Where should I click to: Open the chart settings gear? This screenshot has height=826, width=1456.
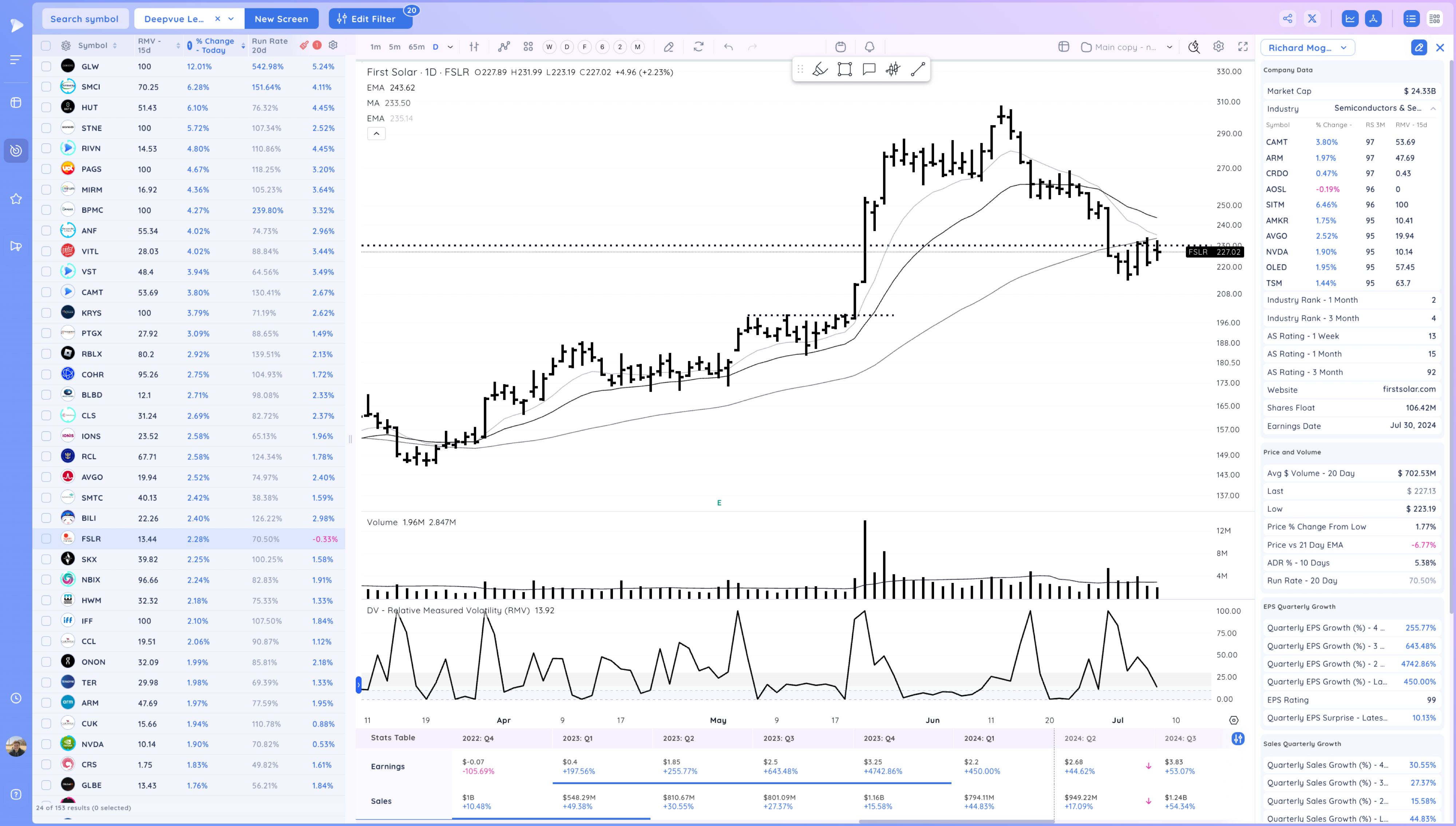point(1218,47)
